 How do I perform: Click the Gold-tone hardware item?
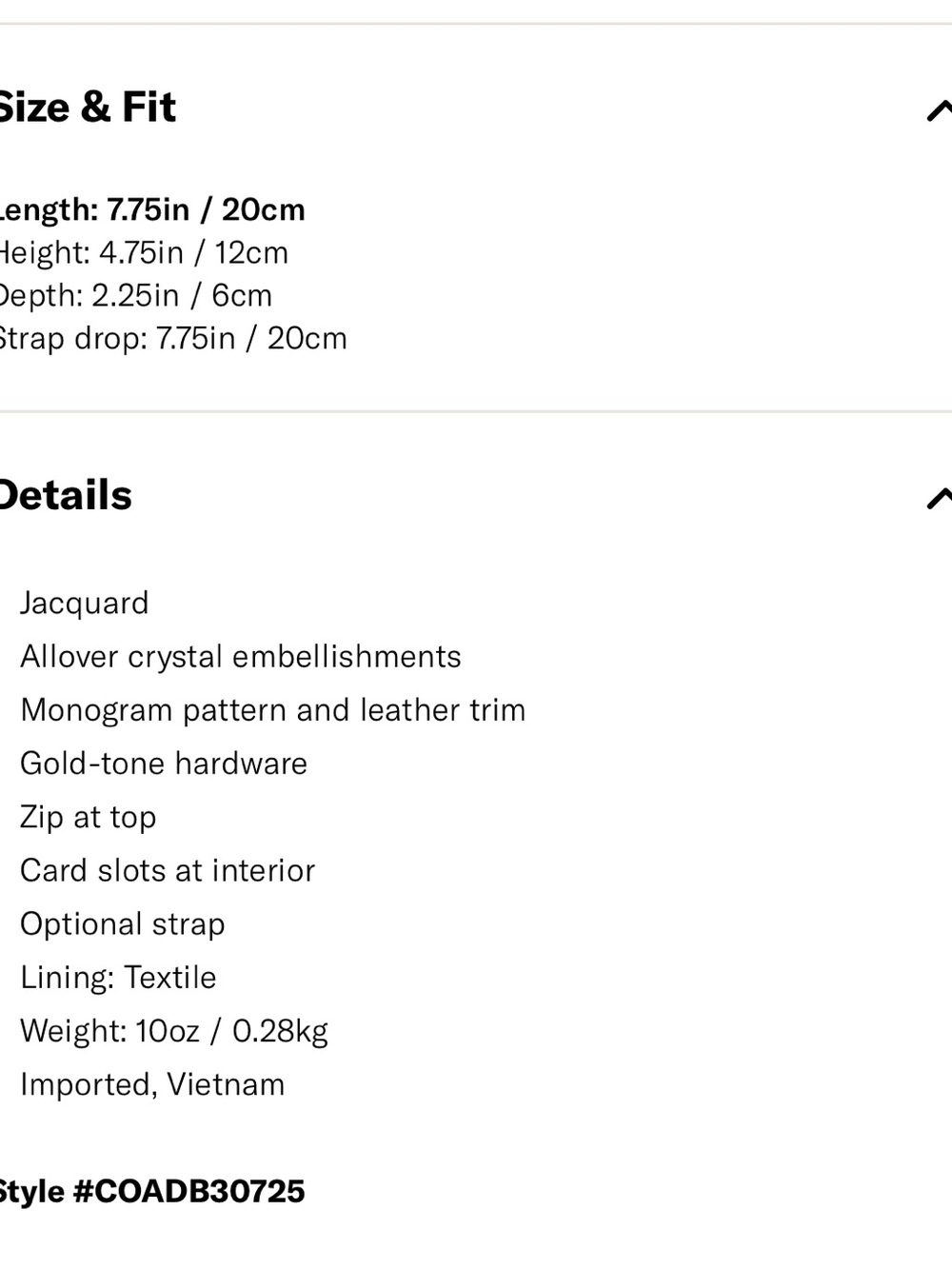pyautogui.click(x=164, y=763)
